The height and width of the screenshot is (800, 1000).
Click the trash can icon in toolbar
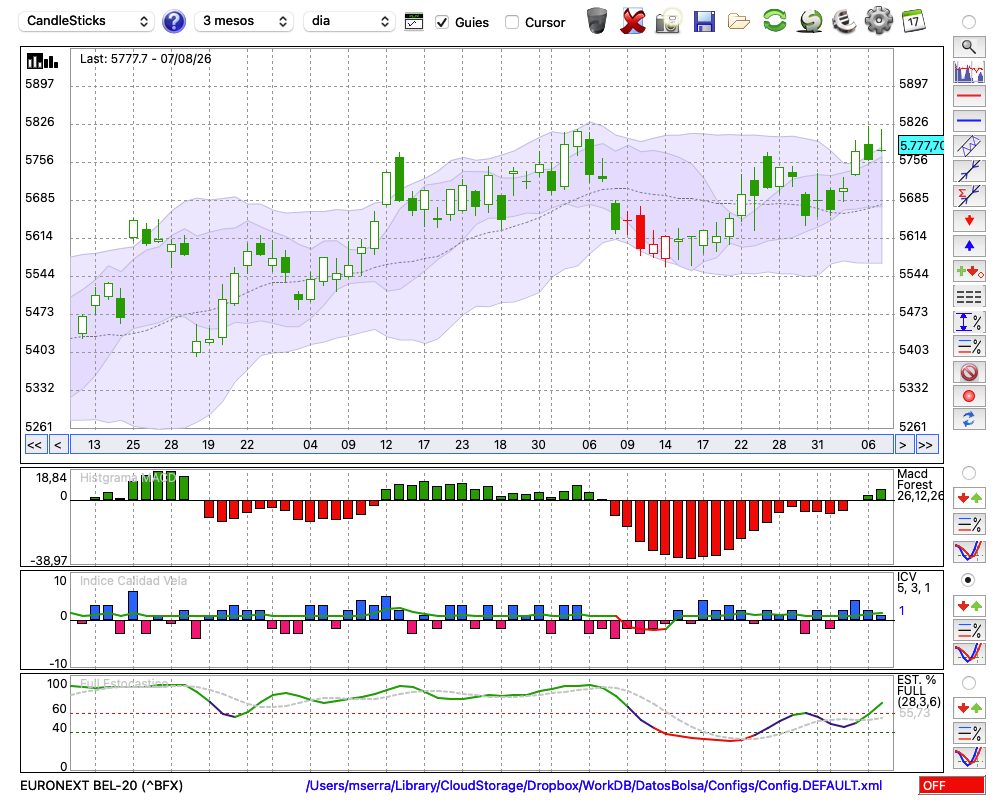(x=597, y=21)
